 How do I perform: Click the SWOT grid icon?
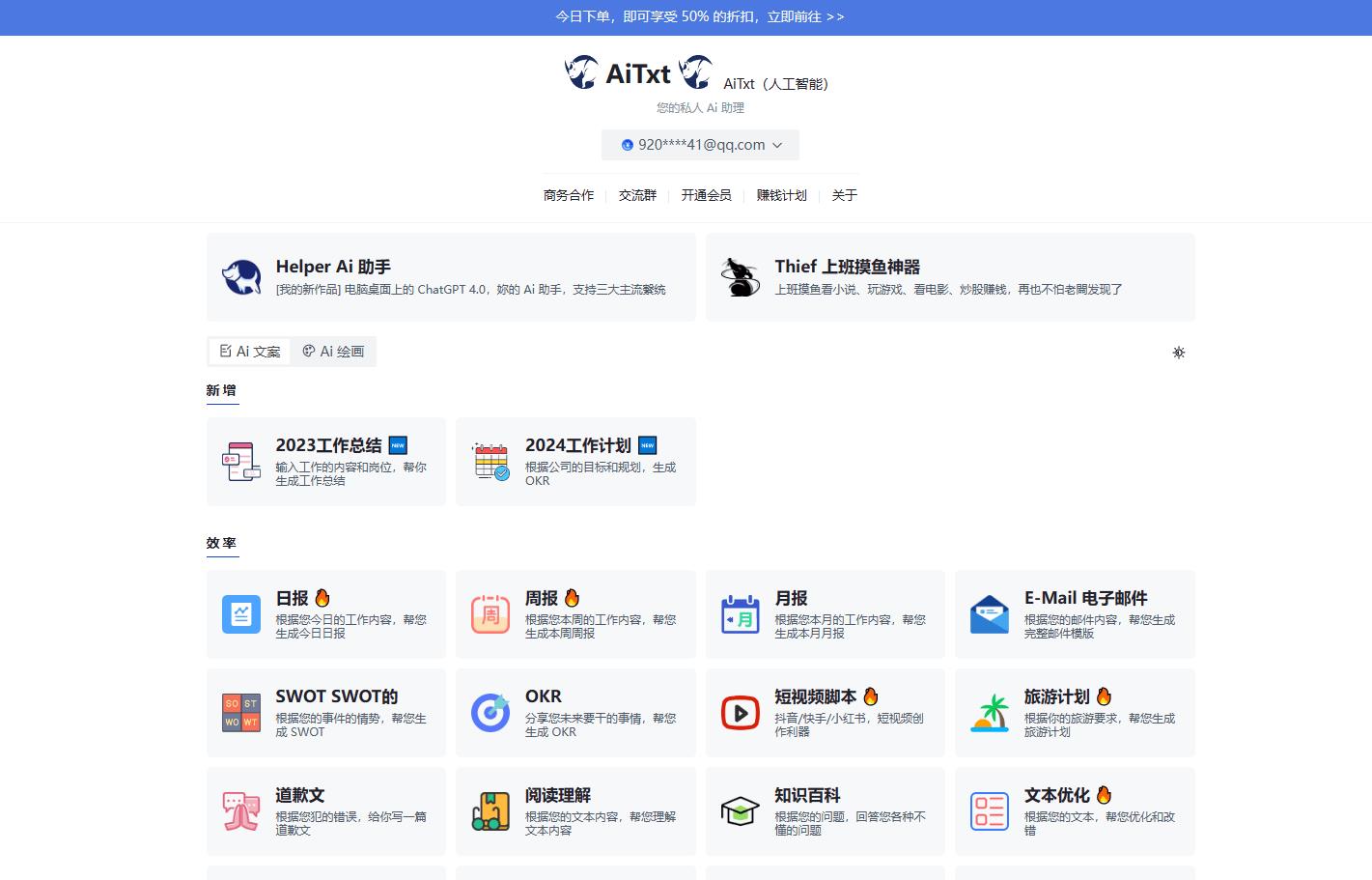point(241,713)
